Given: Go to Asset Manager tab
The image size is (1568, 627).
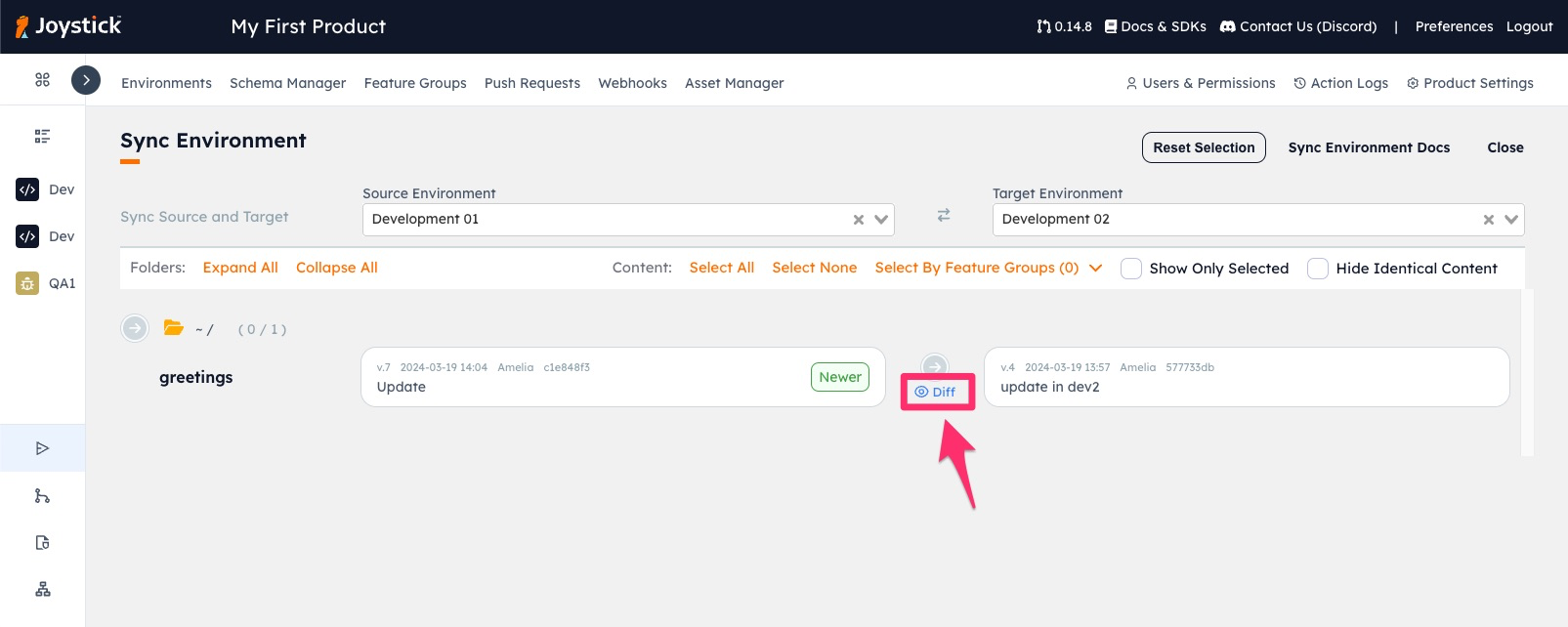Looking at the screenshot, I should tap(734, 83).
